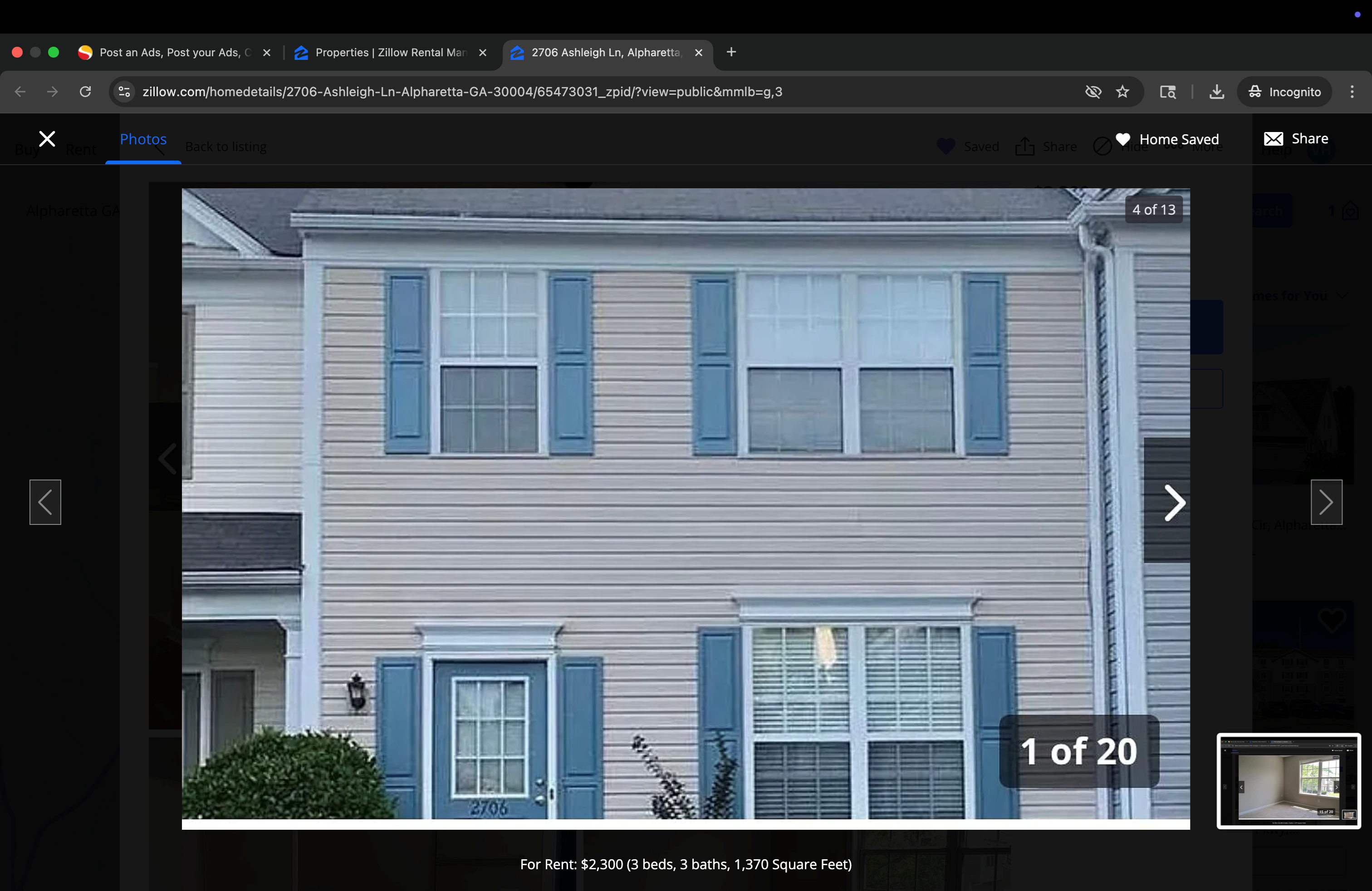Open a new browser tab
The height and width of the screenshot is (891, 1372).
pos(731,53)
